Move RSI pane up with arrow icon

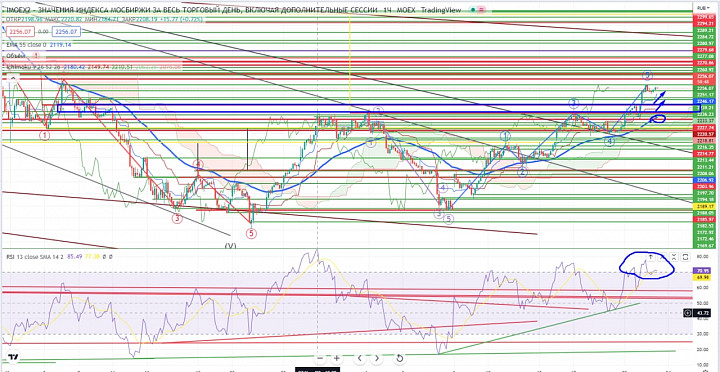point(651,257)
